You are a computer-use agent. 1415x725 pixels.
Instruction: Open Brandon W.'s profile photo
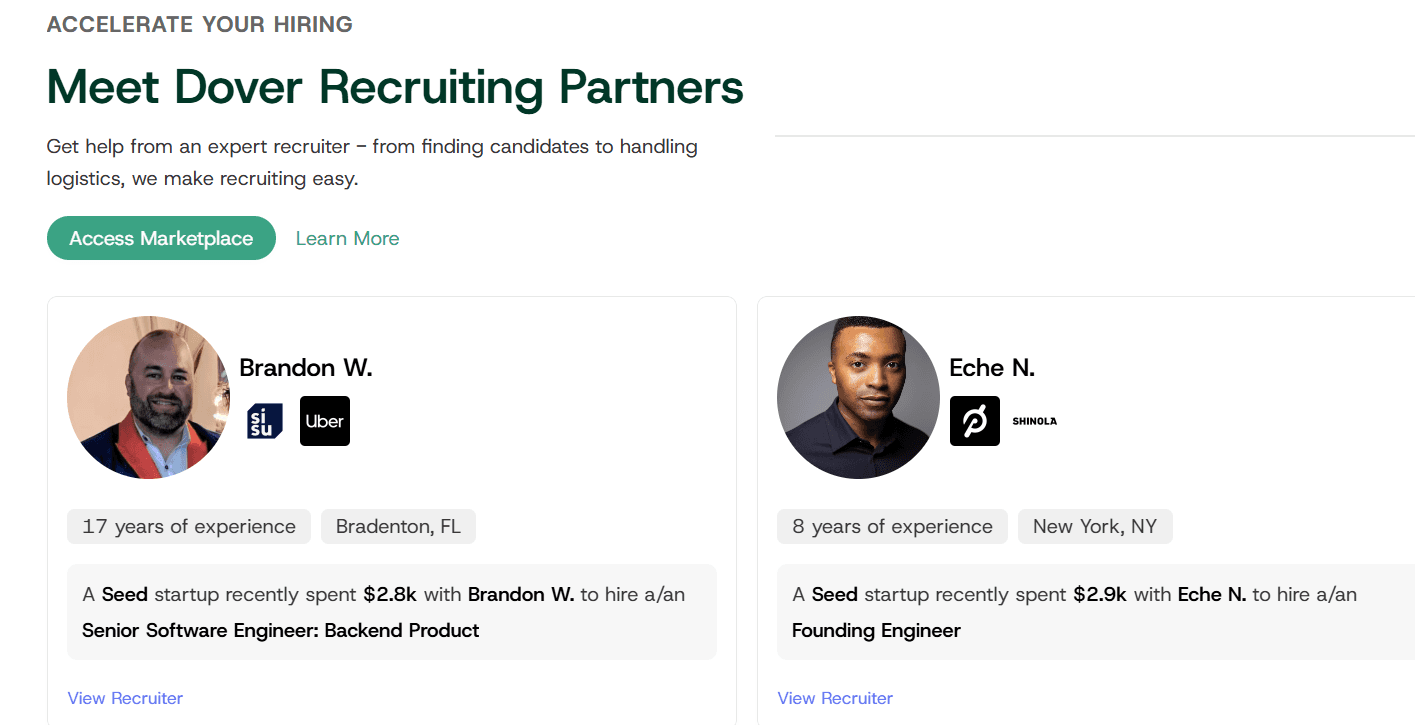[x=148, y=397]
